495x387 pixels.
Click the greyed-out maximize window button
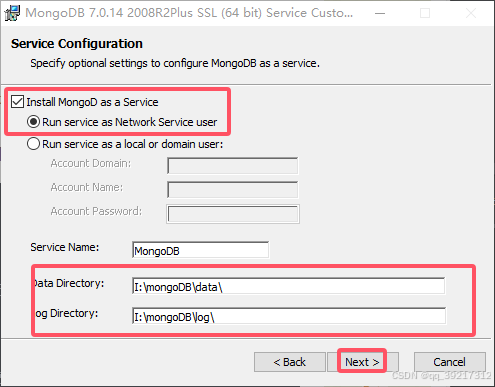(x=425, y=13)
